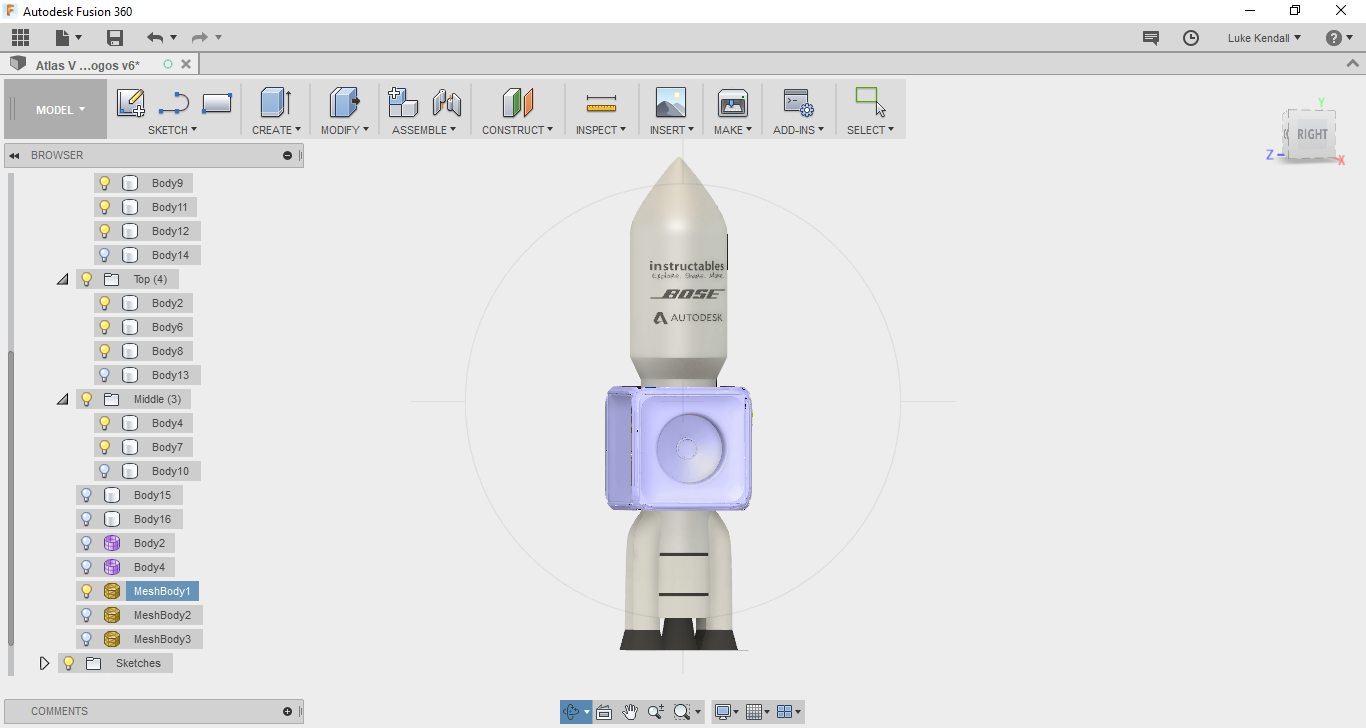Open the data panel grid icon
This screenshot has height=728, width=1366.
pyautogui.click(x=21, y=38)
